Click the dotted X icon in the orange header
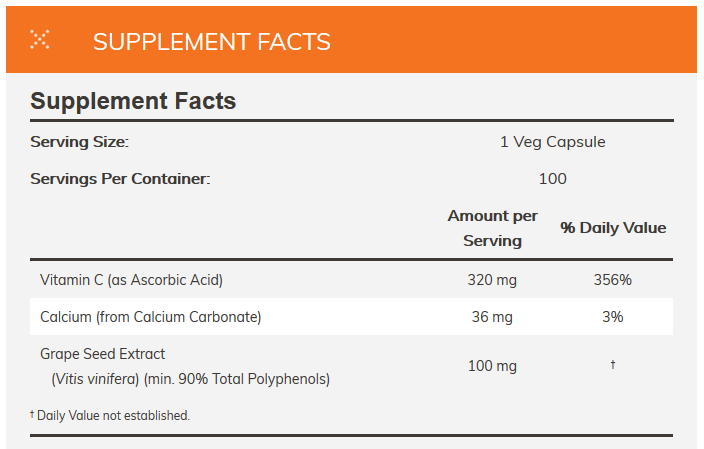The image size is (704, 449). (40, 40)
